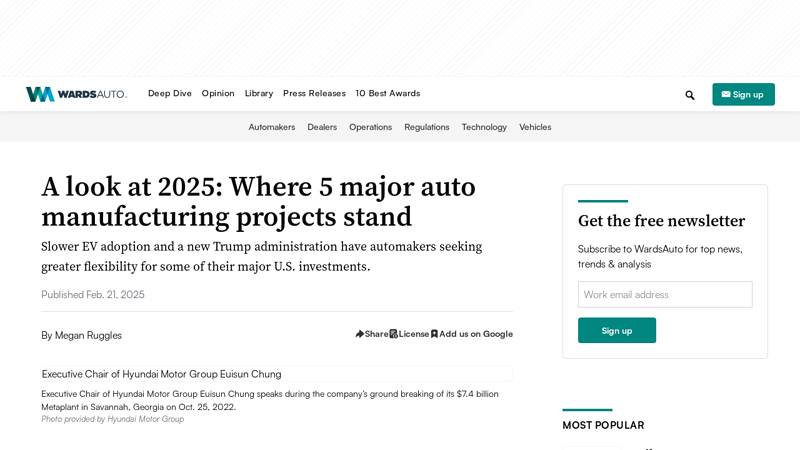Go to the Dealers topic
800x450 pixels.
click(x=322, y=127)
